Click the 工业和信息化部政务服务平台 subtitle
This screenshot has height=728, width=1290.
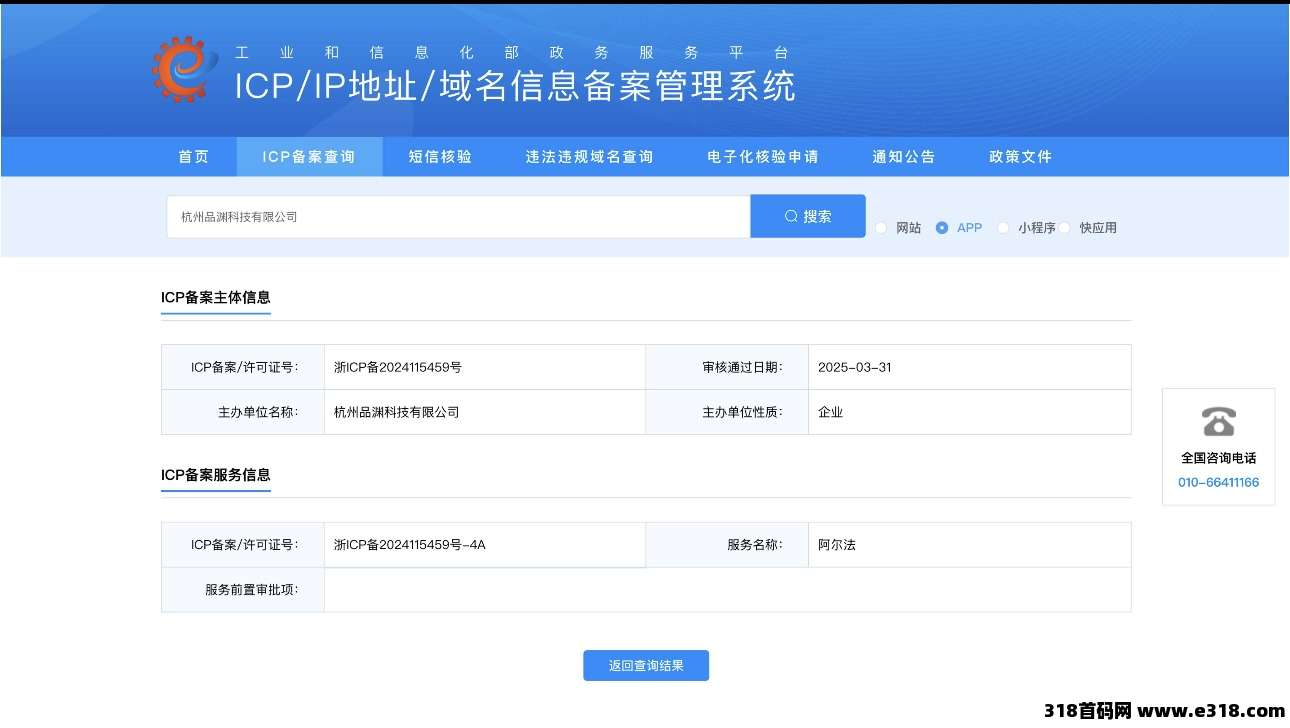[x=512, y=53]
